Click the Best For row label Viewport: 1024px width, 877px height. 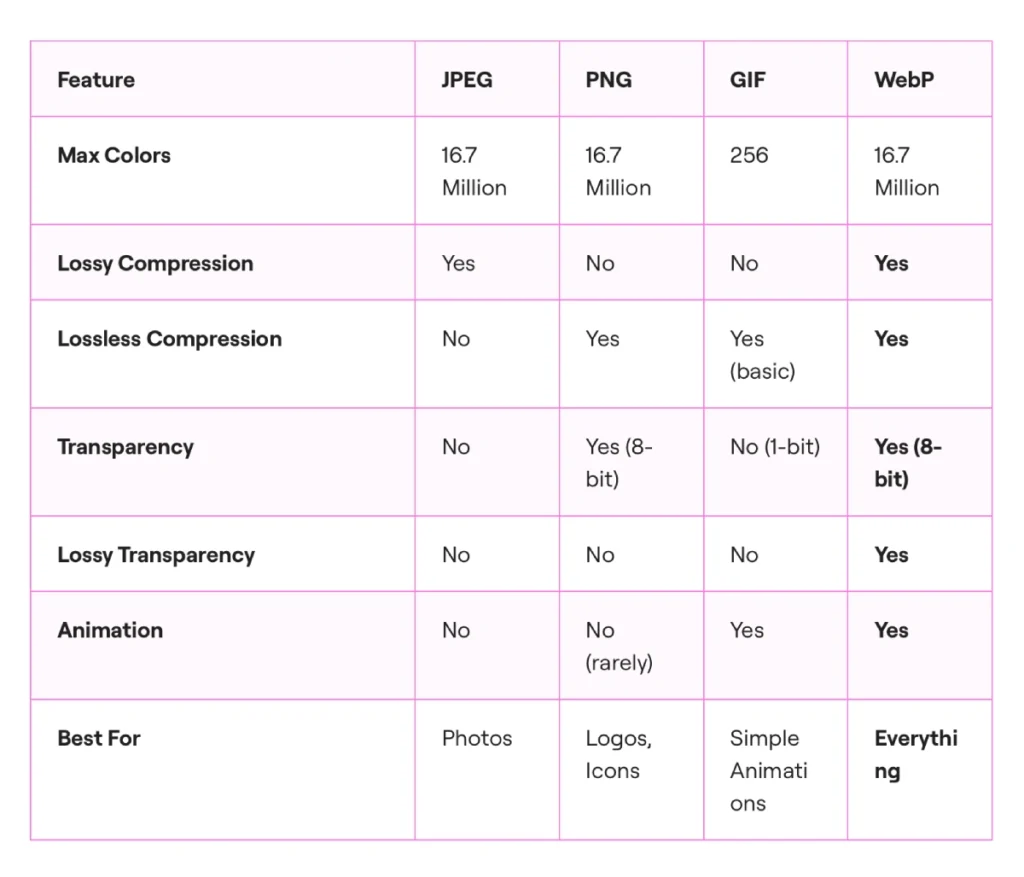tap(99, 739)
